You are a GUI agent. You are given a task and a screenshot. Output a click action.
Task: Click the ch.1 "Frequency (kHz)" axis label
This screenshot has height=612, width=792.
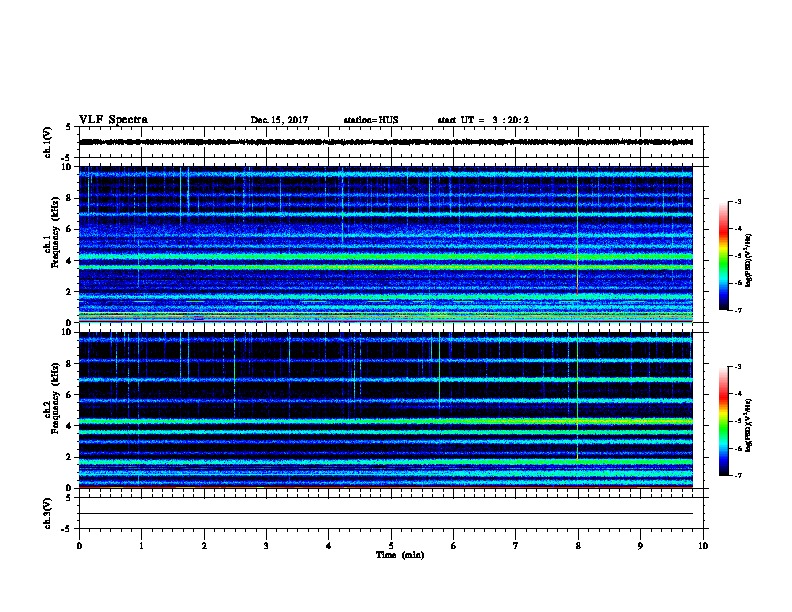55,232
